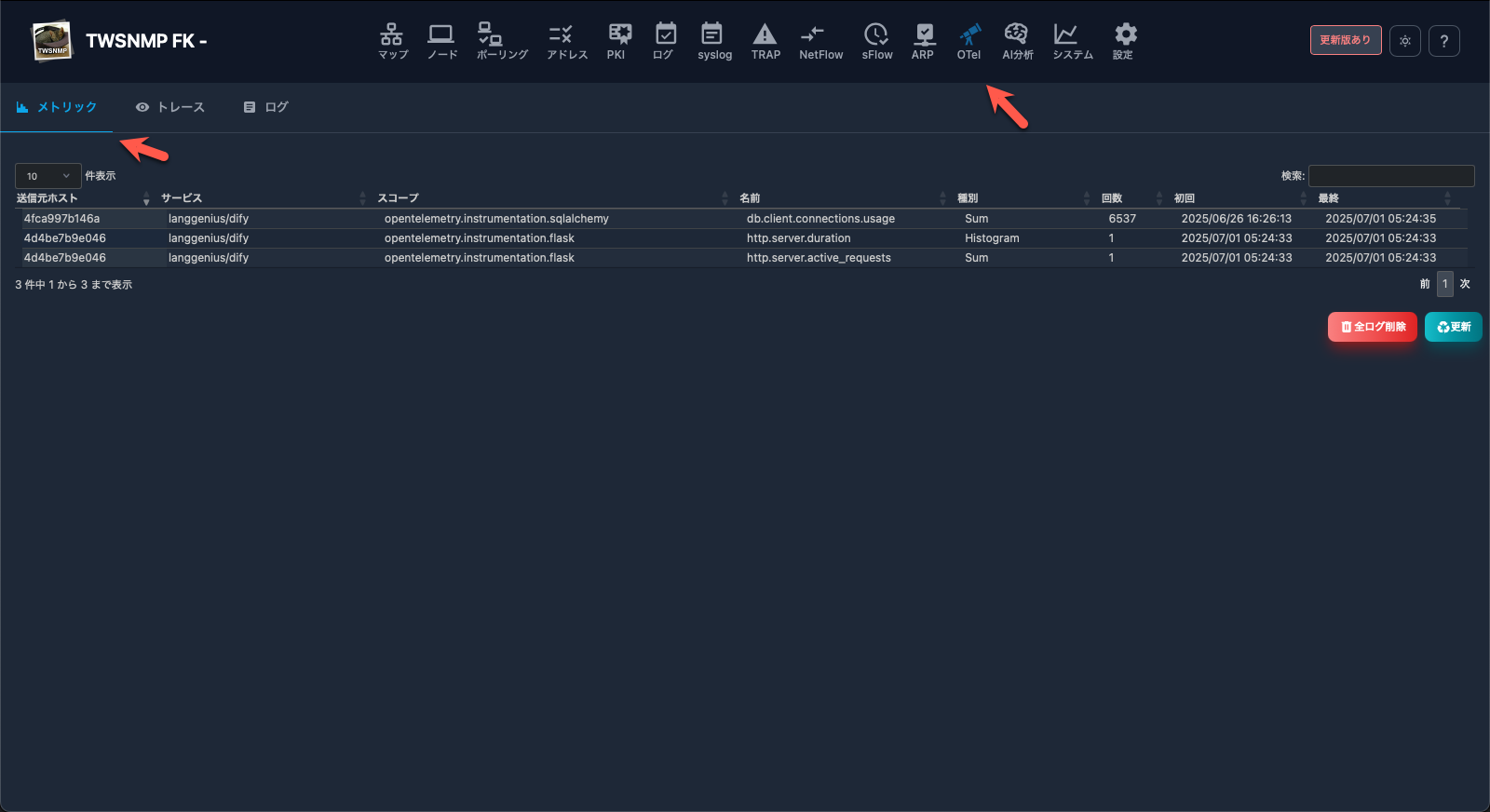Image resolution: width=1490 pixels, height=812 pixels.
Task: Select the db.client.connections.usage cell
Action: point(820,219)
